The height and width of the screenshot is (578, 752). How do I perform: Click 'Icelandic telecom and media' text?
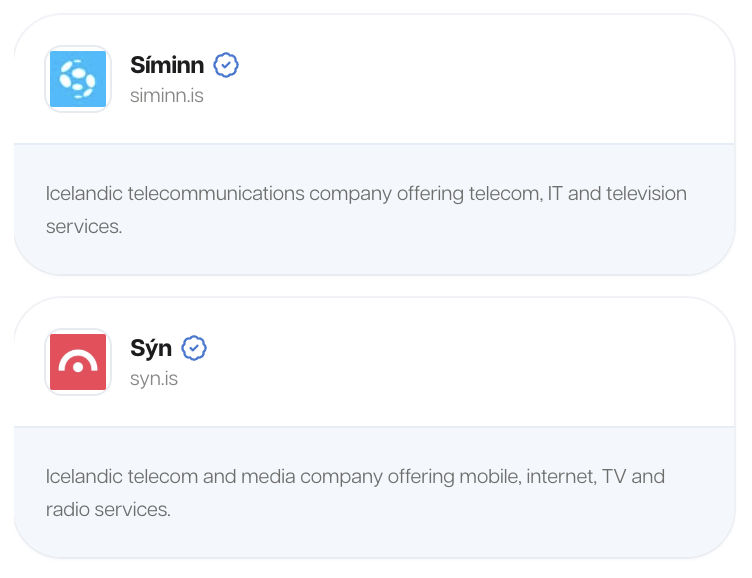[170, 477]
